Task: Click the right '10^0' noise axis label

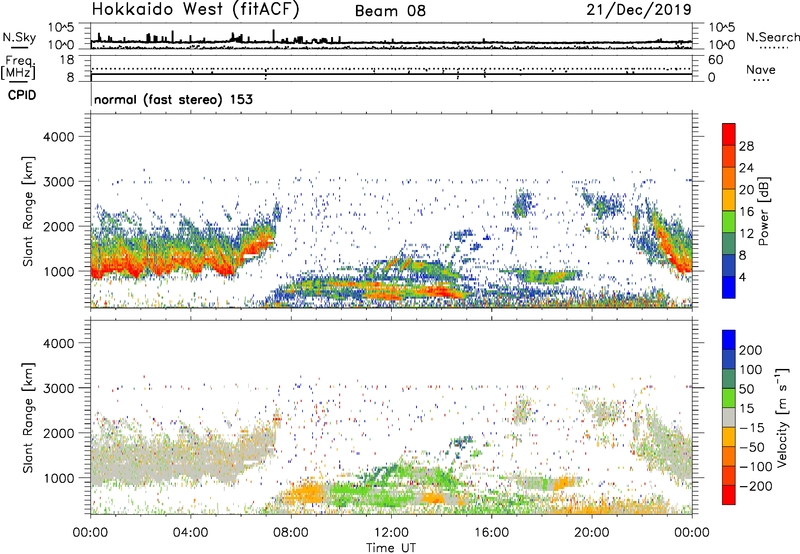Action: (721, 45)
